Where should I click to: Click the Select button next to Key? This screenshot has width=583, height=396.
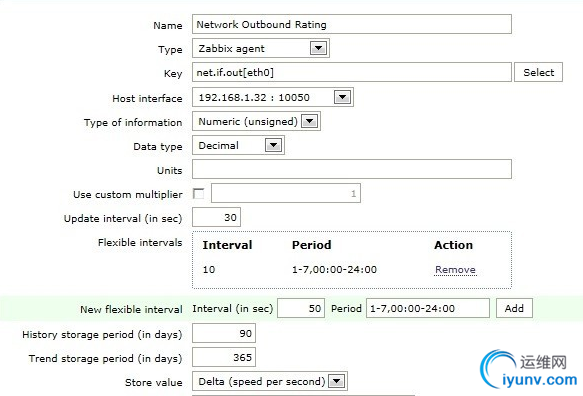[538, 72]
